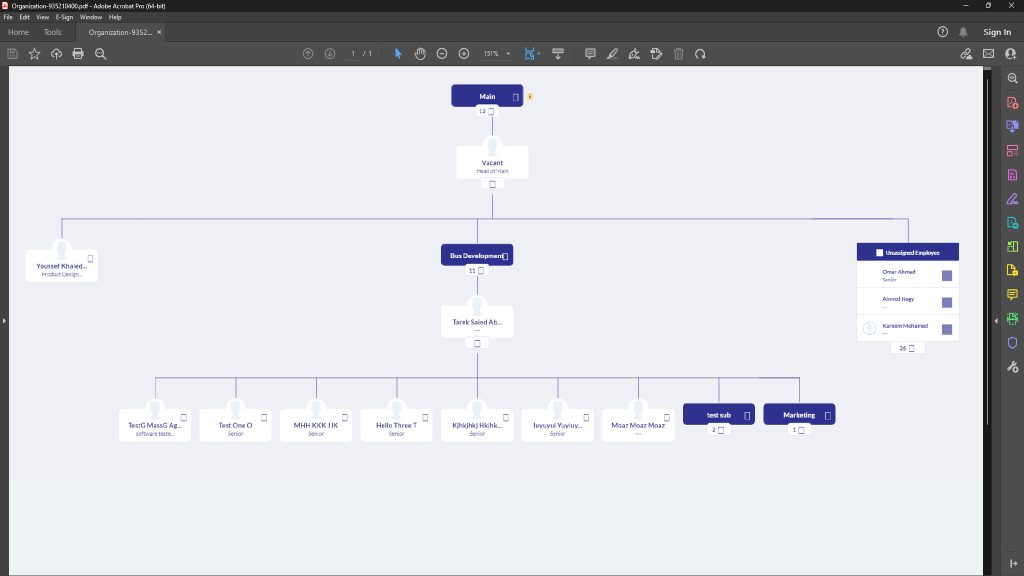The image size is (1024, 576).
Task: Go to the previous page arrow
Action: [x=308, y=54]
